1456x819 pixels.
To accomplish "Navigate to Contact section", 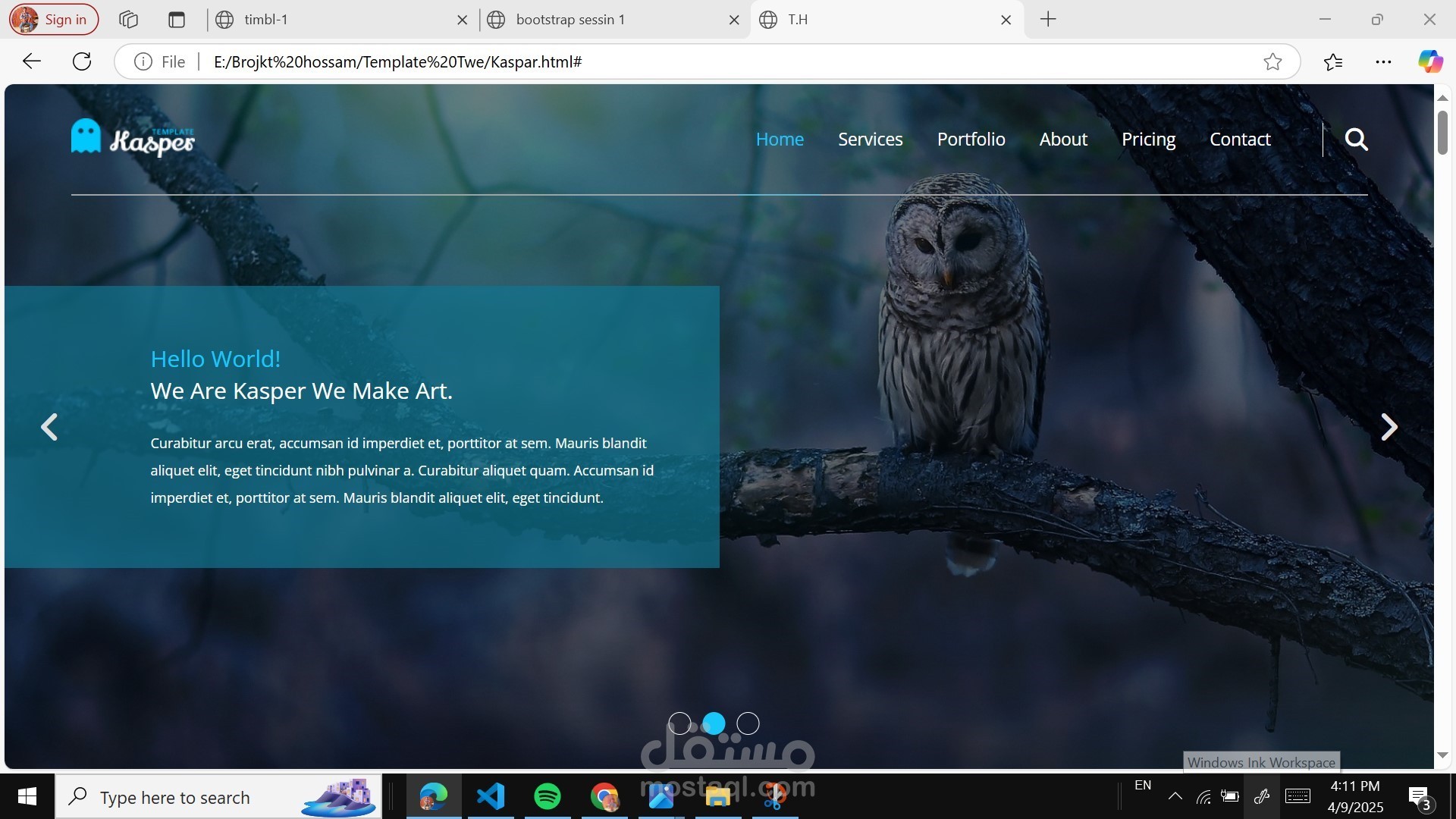I will click(x=1240, y=140).
